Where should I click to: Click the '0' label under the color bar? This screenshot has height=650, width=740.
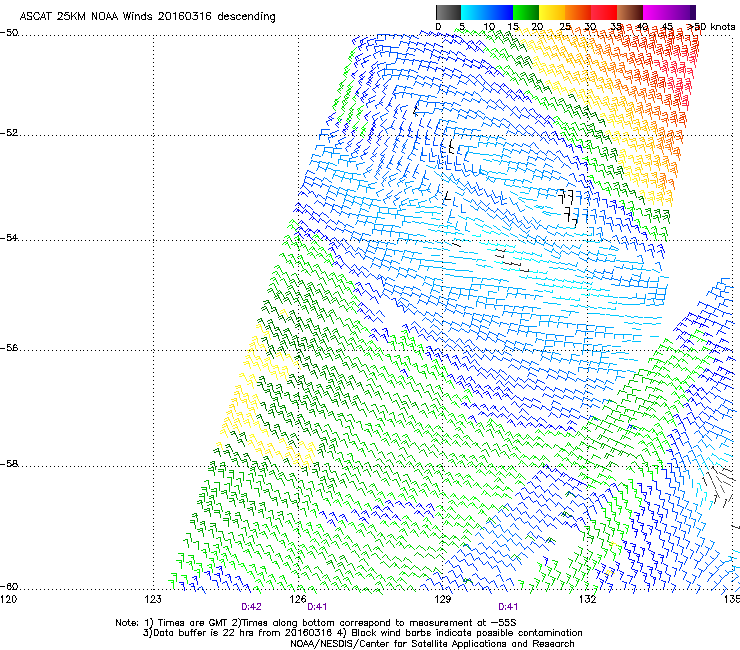pyautogui.click(x=438, y=27)
